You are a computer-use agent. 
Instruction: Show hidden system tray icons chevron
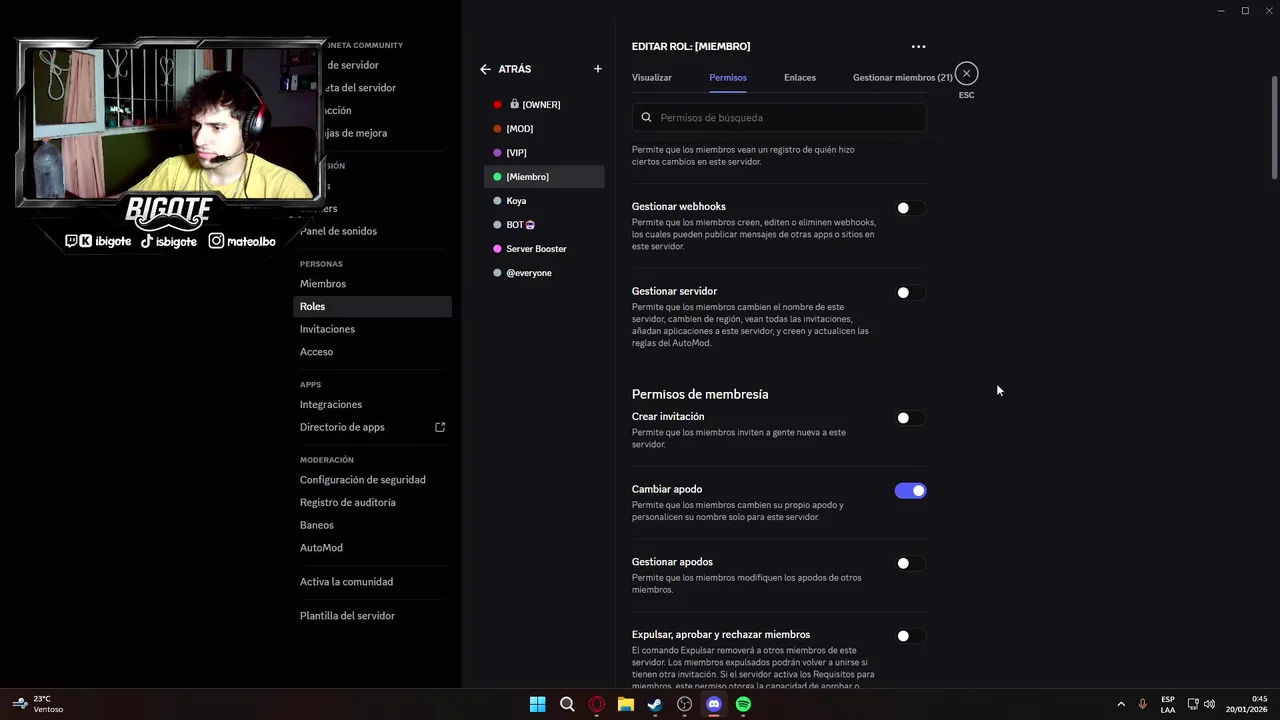click(x=1120, y=704)
